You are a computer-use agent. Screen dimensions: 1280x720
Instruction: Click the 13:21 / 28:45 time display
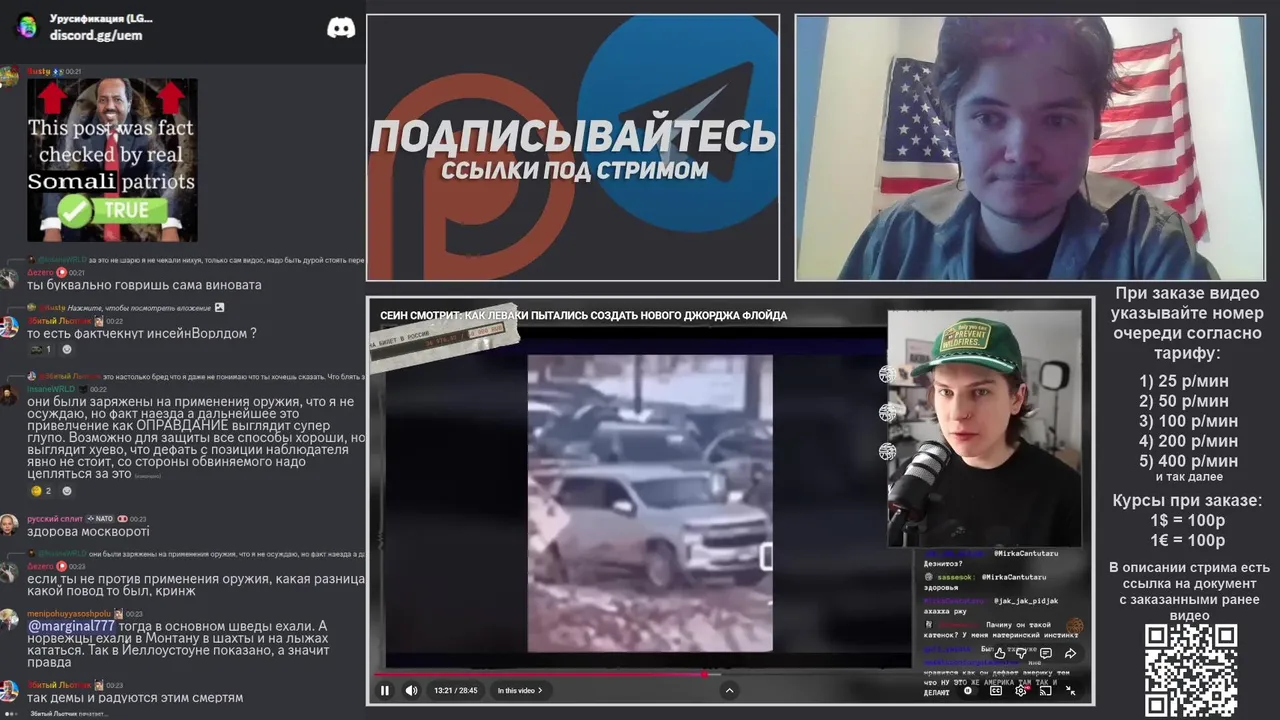pos(455,690)
